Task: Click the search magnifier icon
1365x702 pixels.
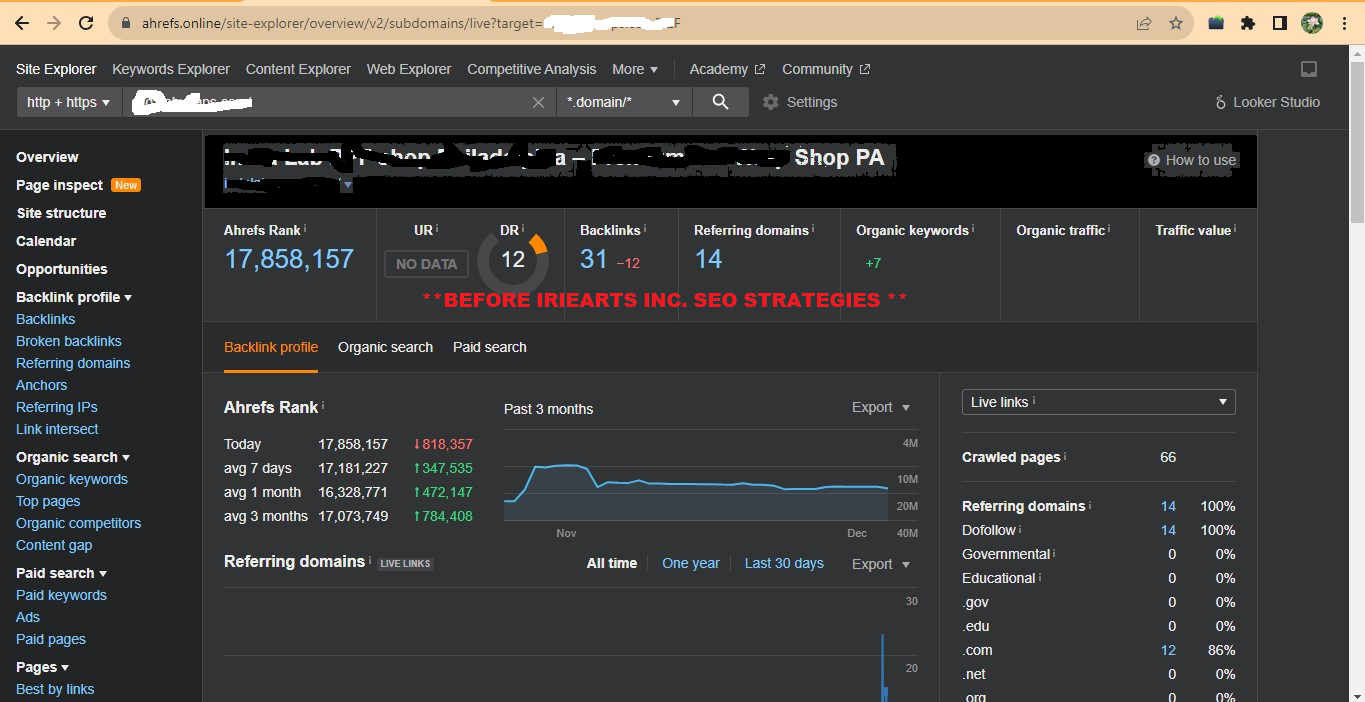Action: tap(720, 101)
